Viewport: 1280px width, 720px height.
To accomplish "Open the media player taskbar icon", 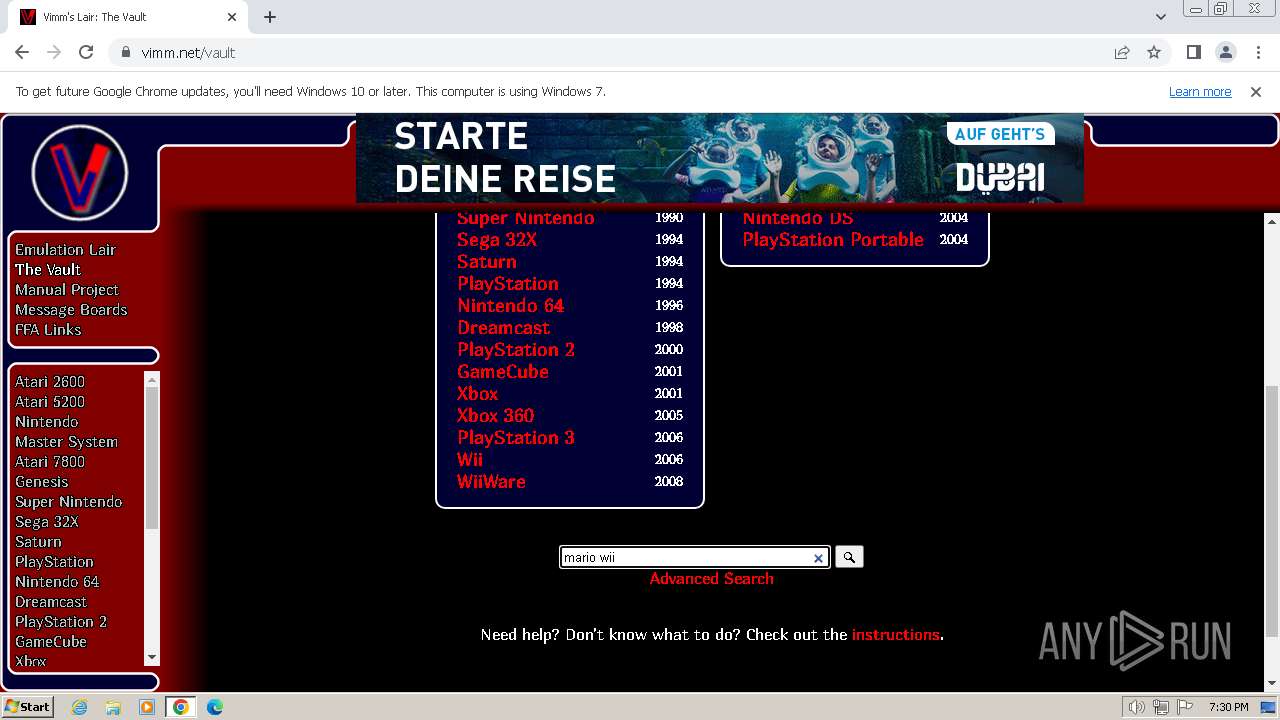I will point(147,707).
